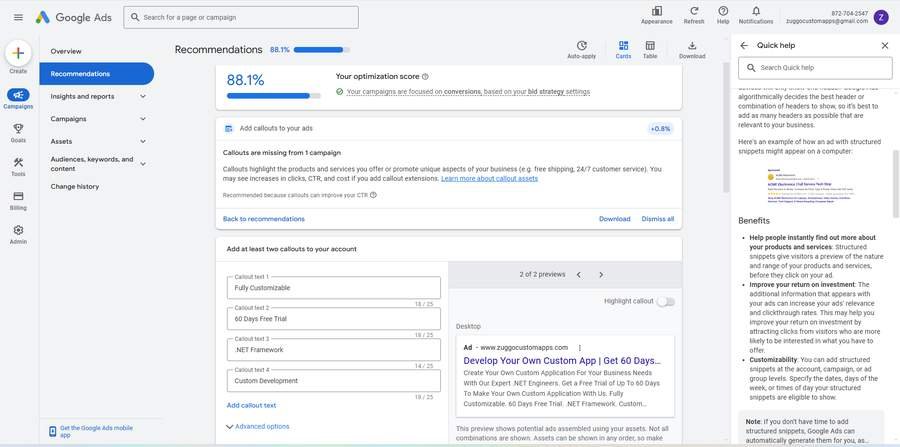The height and width of the screenshot is (447, 900).
Task: Click the 88.1% score bar in card
Action: pyautogui.click(x=274, y=96)
